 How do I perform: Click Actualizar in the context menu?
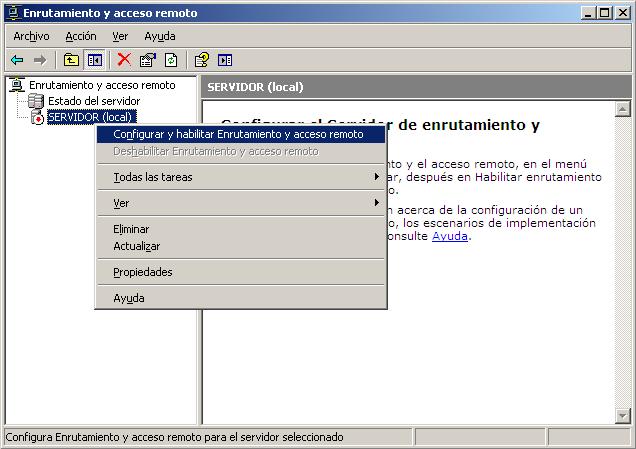[x=136, y=246]
